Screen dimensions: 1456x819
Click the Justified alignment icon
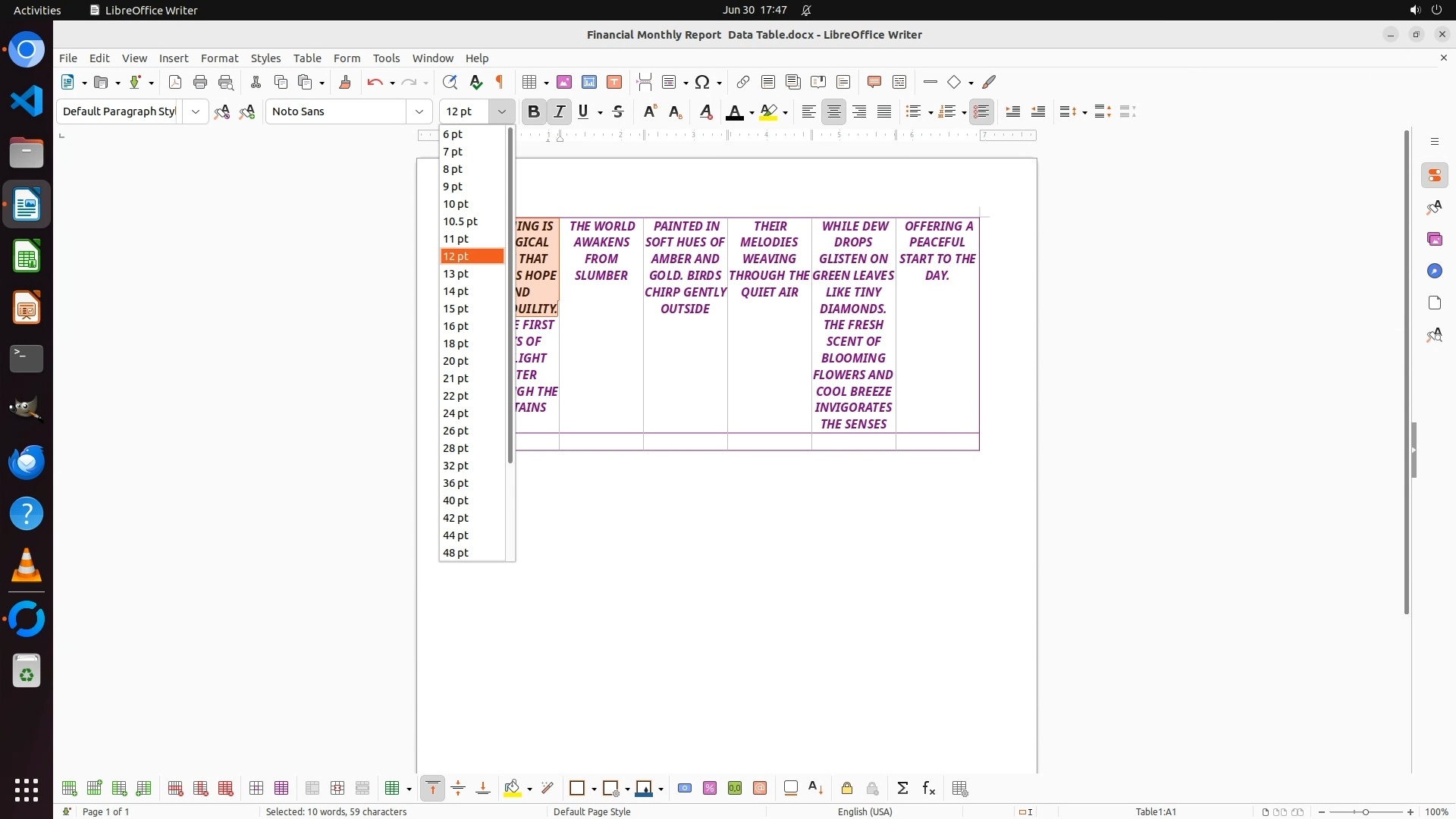(884, 111)
